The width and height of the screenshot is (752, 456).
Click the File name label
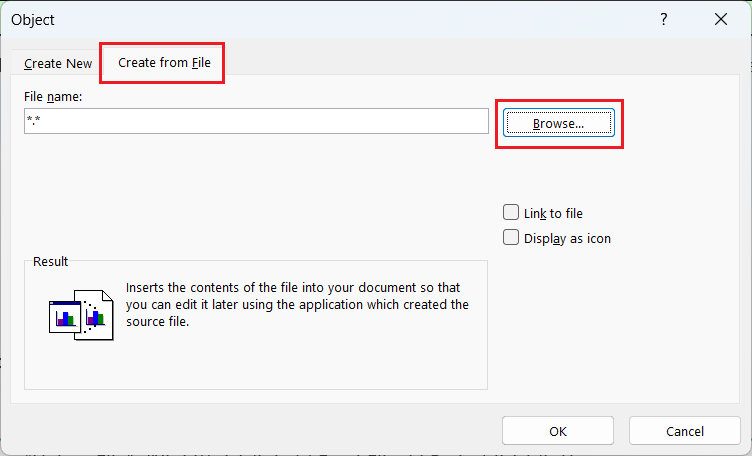pos(53,96)
